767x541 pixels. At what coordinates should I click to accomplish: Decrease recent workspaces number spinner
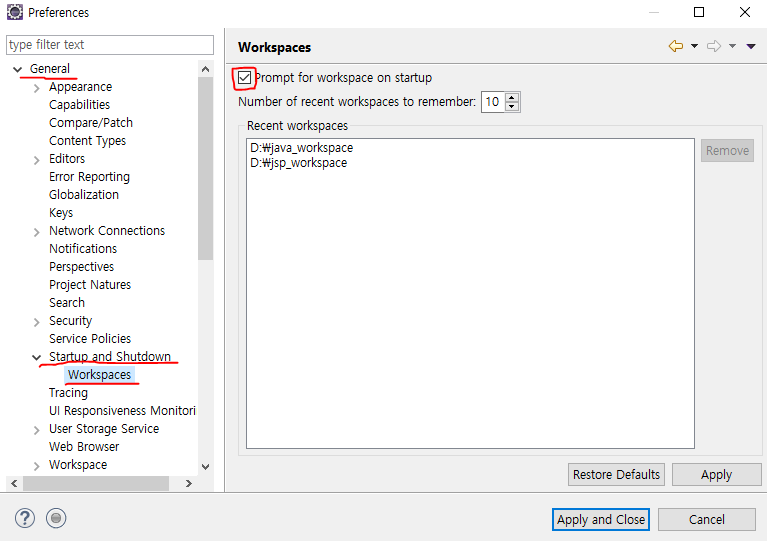click(512, 107)
